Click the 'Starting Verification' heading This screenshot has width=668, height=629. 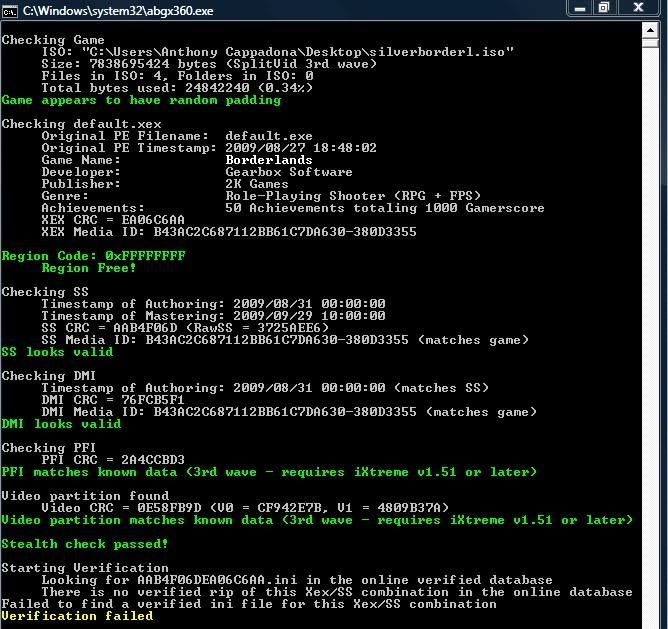pos(85,568)
